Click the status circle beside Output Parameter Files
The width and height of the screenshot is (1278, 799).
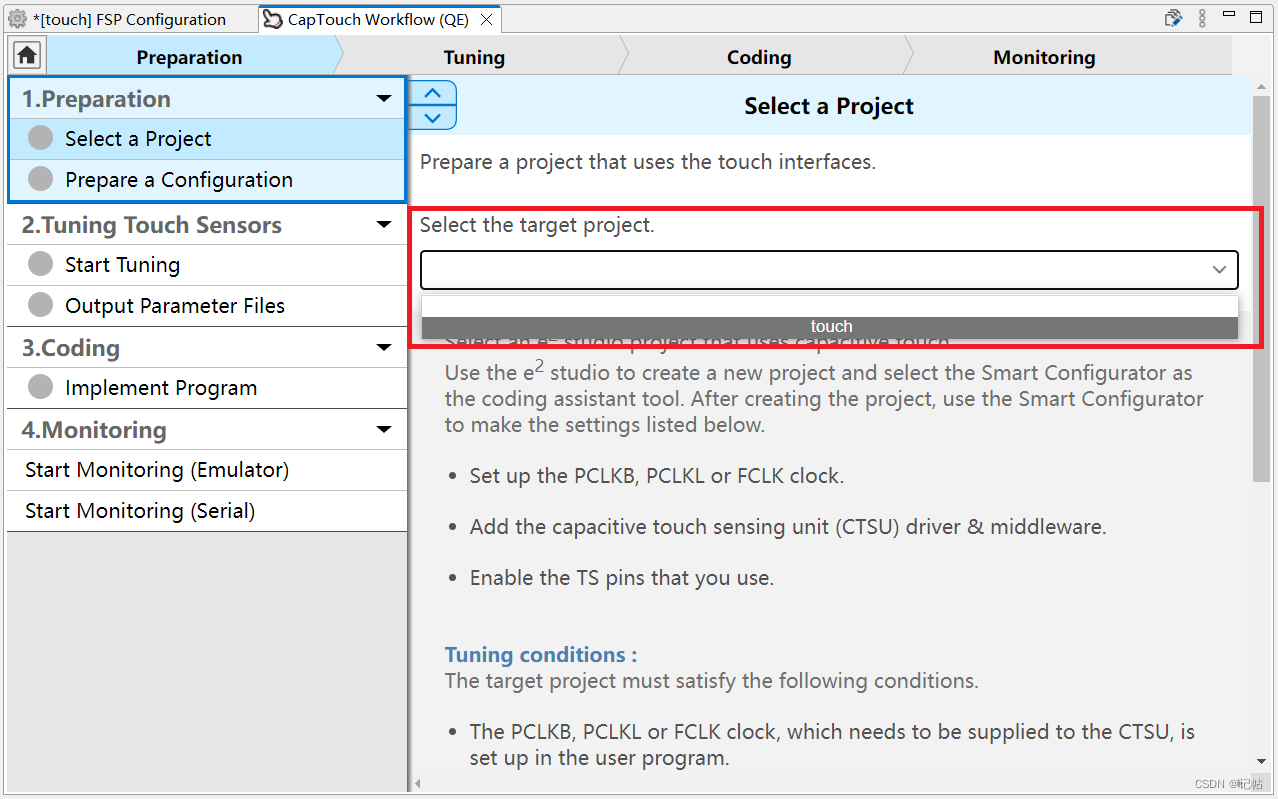[x=40, y=305]
